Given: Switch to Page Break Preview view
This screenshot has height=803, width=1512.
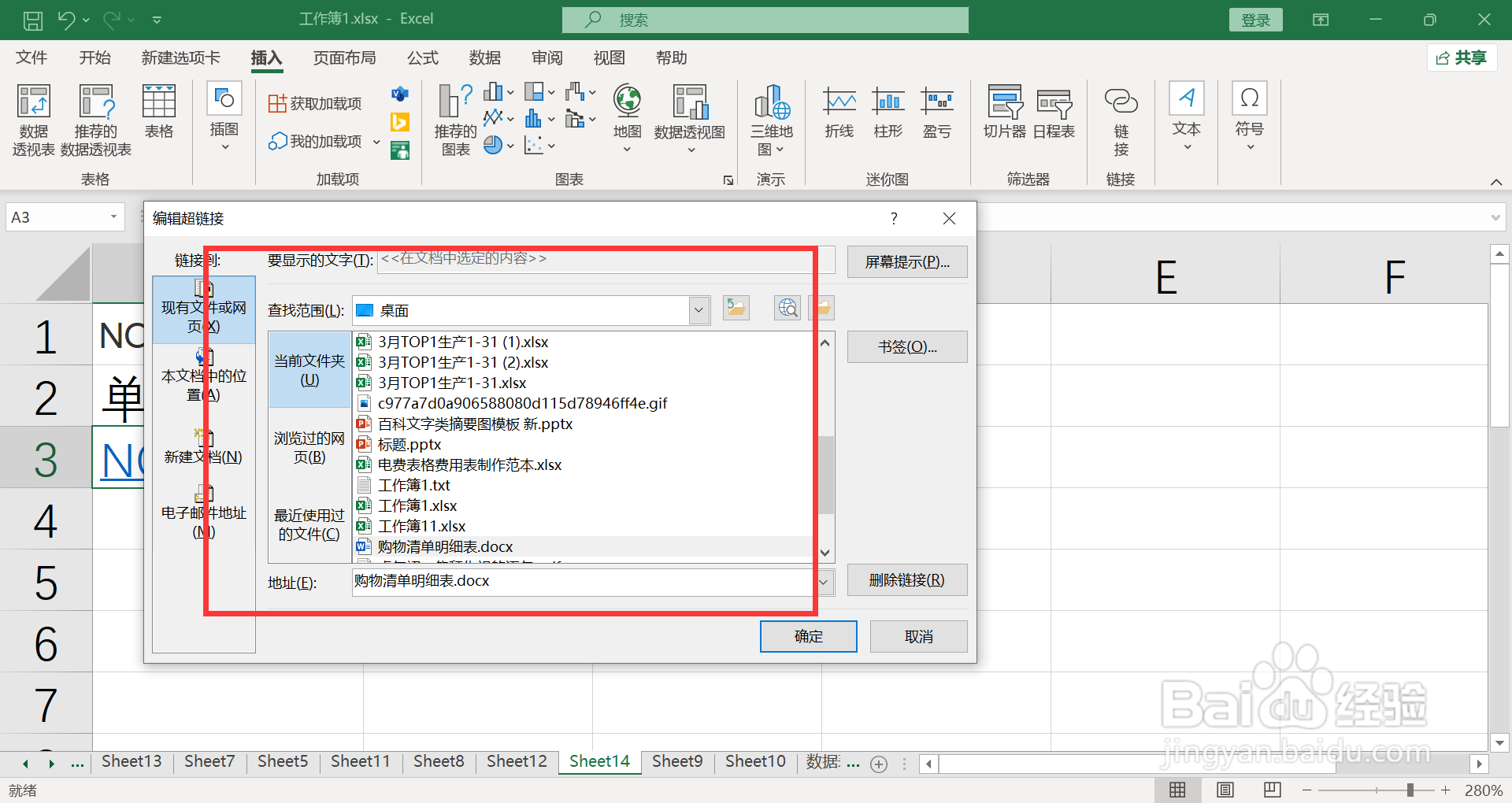Looking at the screenshot, I should 1272,790.
